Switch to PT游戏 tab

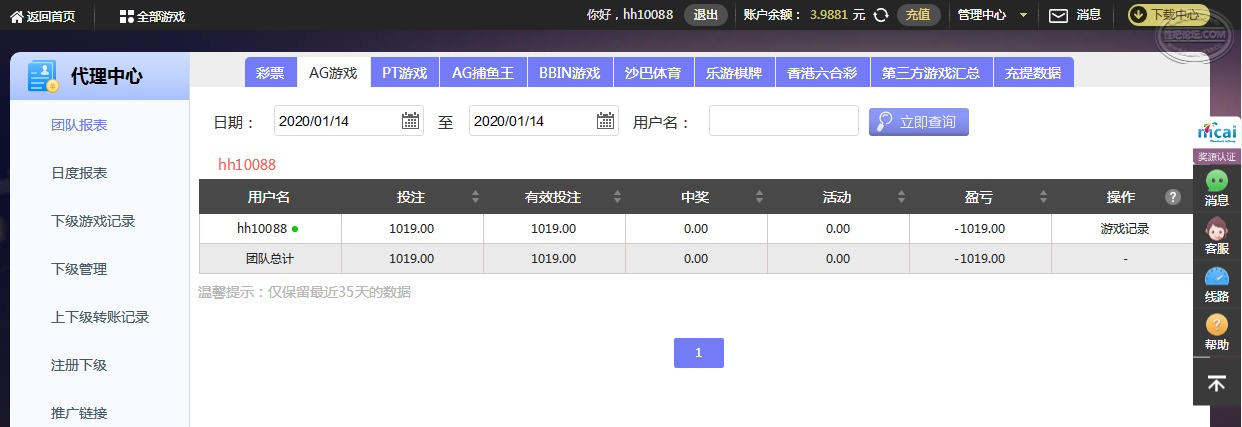coord(404,72)
